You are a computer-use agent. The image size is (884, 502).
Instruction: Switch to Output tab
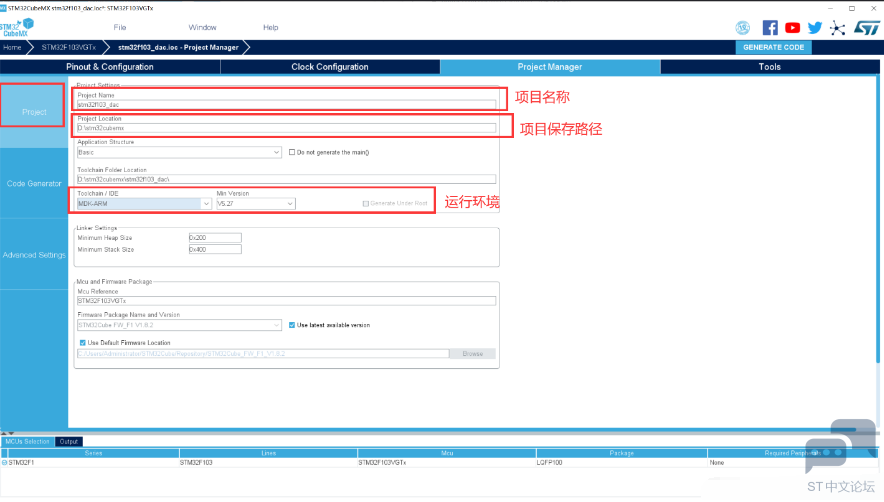(69, 442)
